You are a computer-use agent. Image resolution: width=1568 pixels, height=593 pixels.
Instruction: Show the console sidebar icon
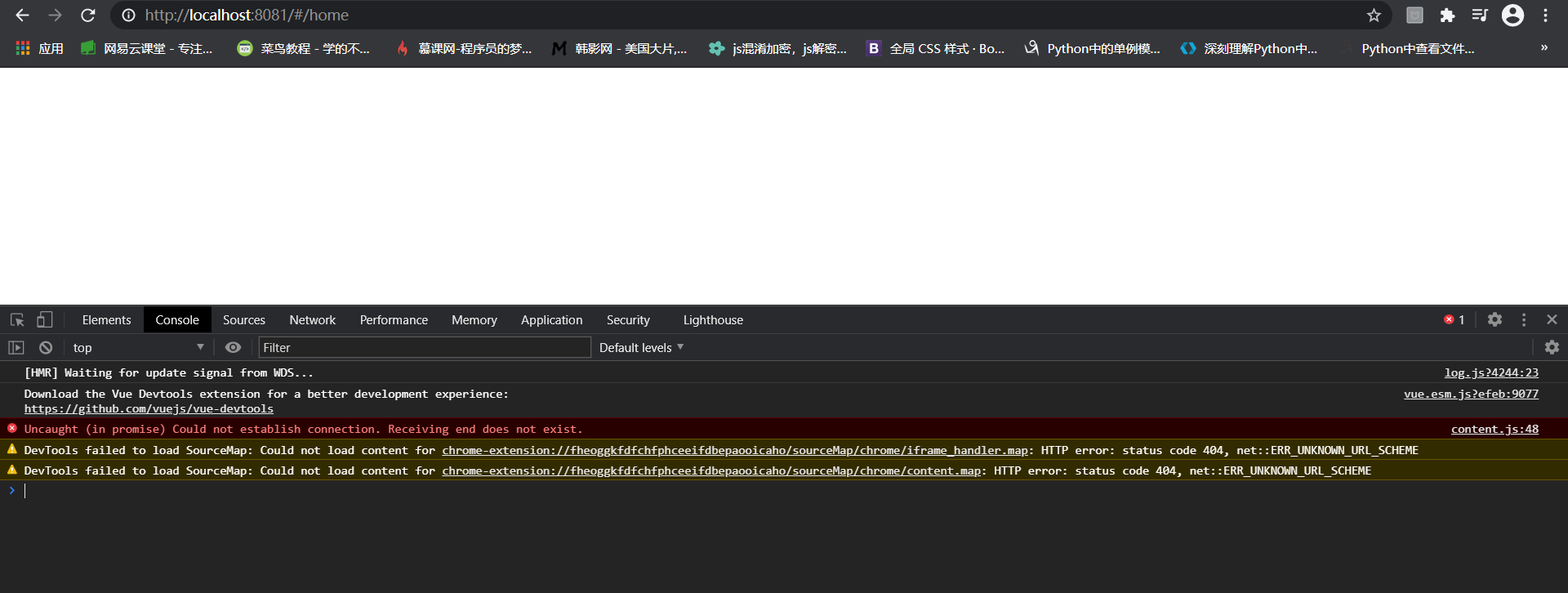click(x=16, y=347)
